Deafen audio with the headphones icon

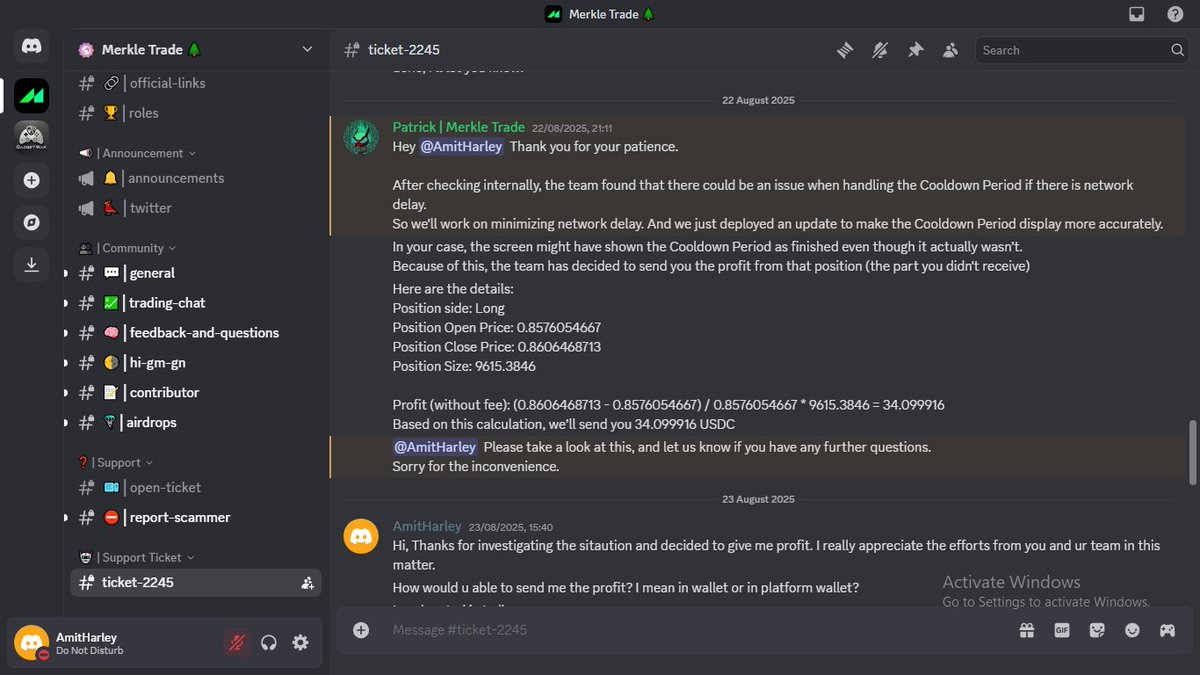(x=268, y=643)
